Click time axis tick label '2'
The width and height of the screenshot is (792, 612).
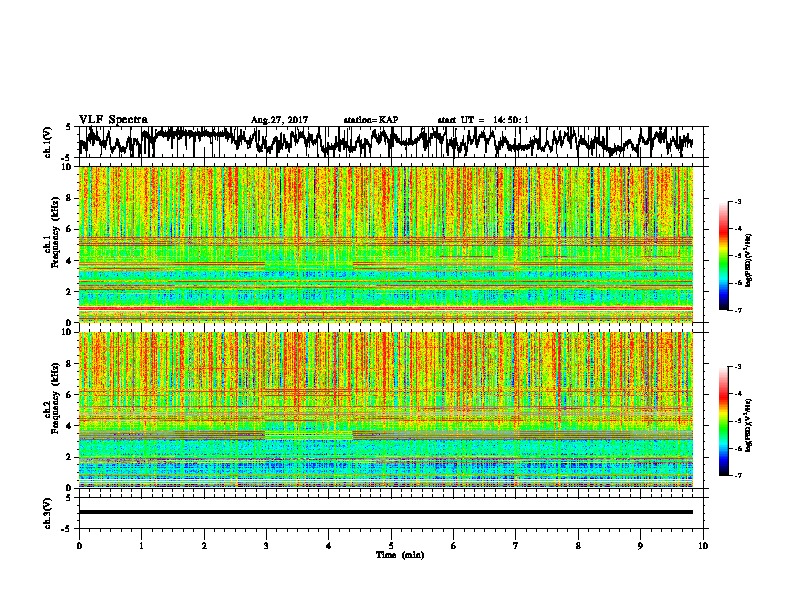coord(204,545)
